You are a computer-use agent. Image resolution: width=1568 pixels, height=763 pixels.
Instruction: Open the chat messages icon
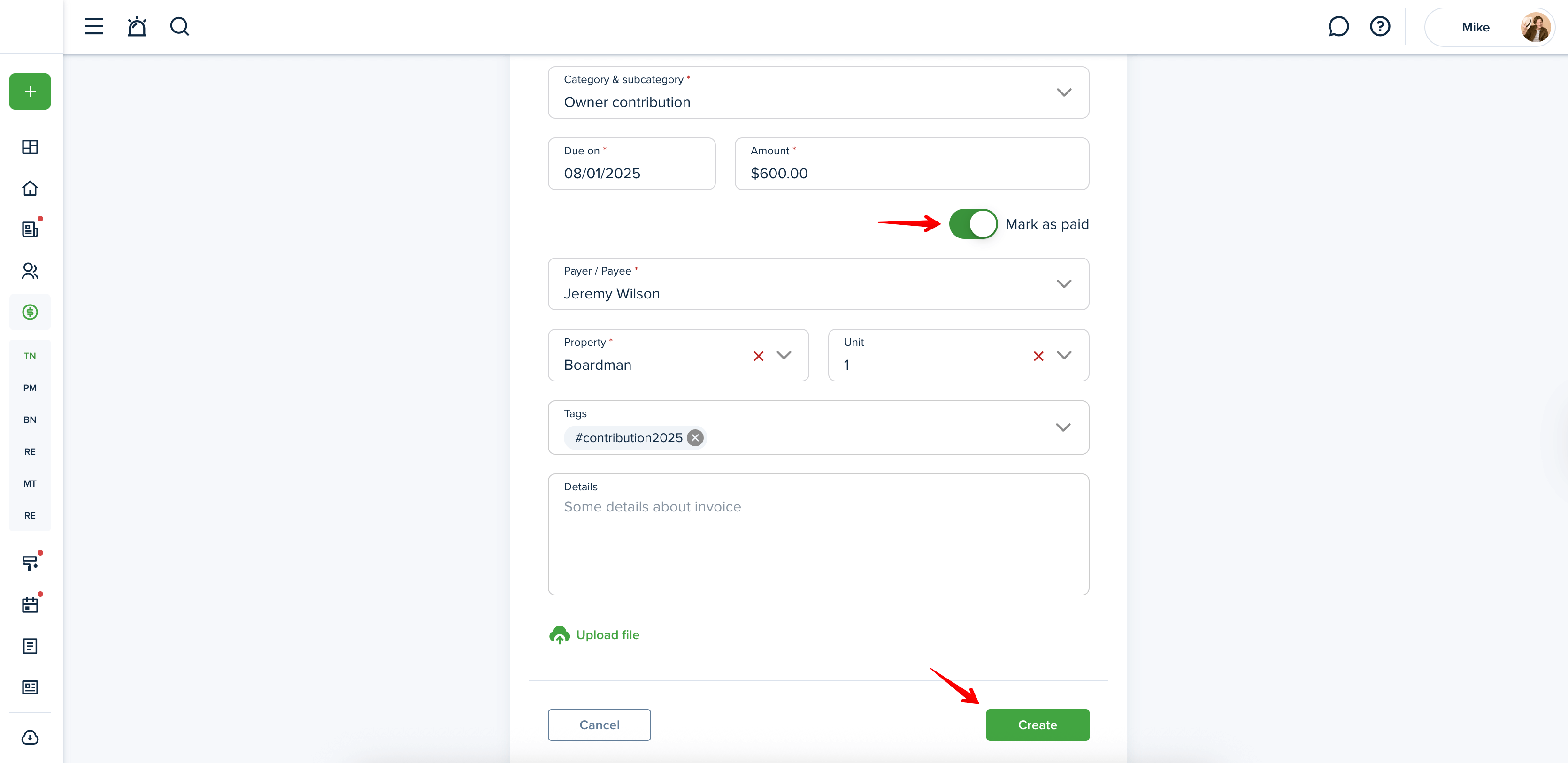click(1338, 27)
